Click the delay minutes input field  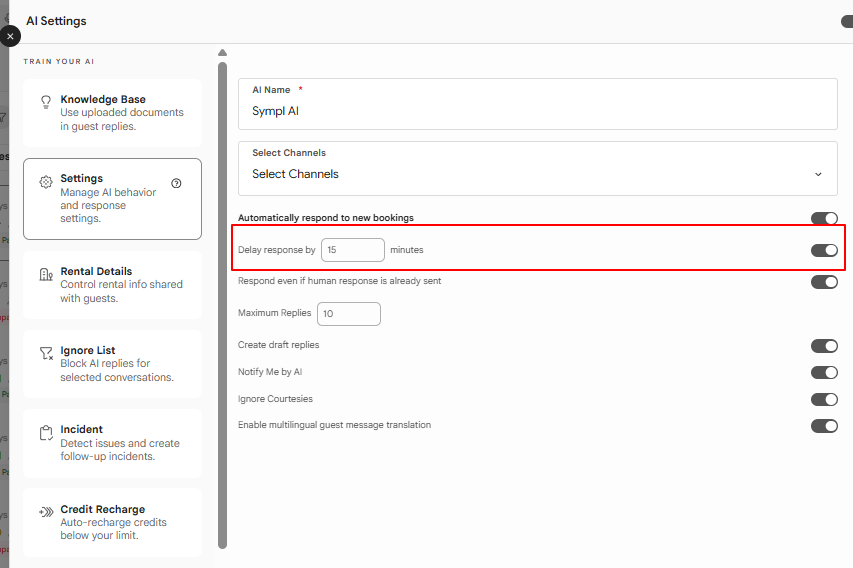coord(353,250)
